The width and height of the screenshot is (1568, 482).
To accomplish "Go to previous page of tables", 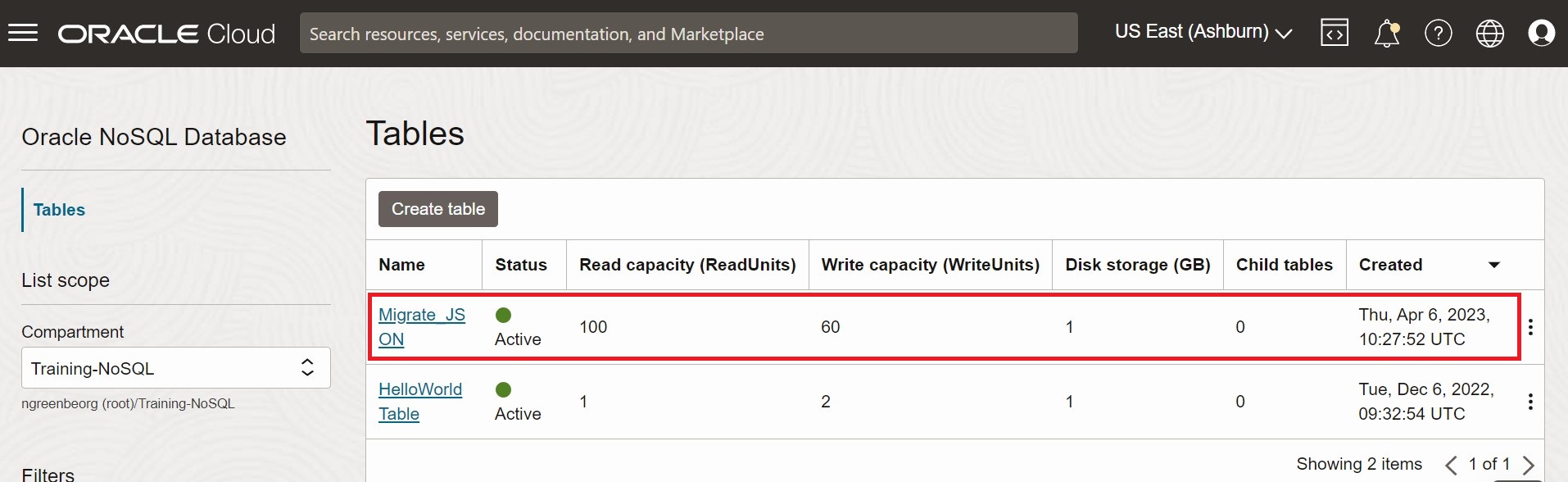I will (x=1451, y=465).
